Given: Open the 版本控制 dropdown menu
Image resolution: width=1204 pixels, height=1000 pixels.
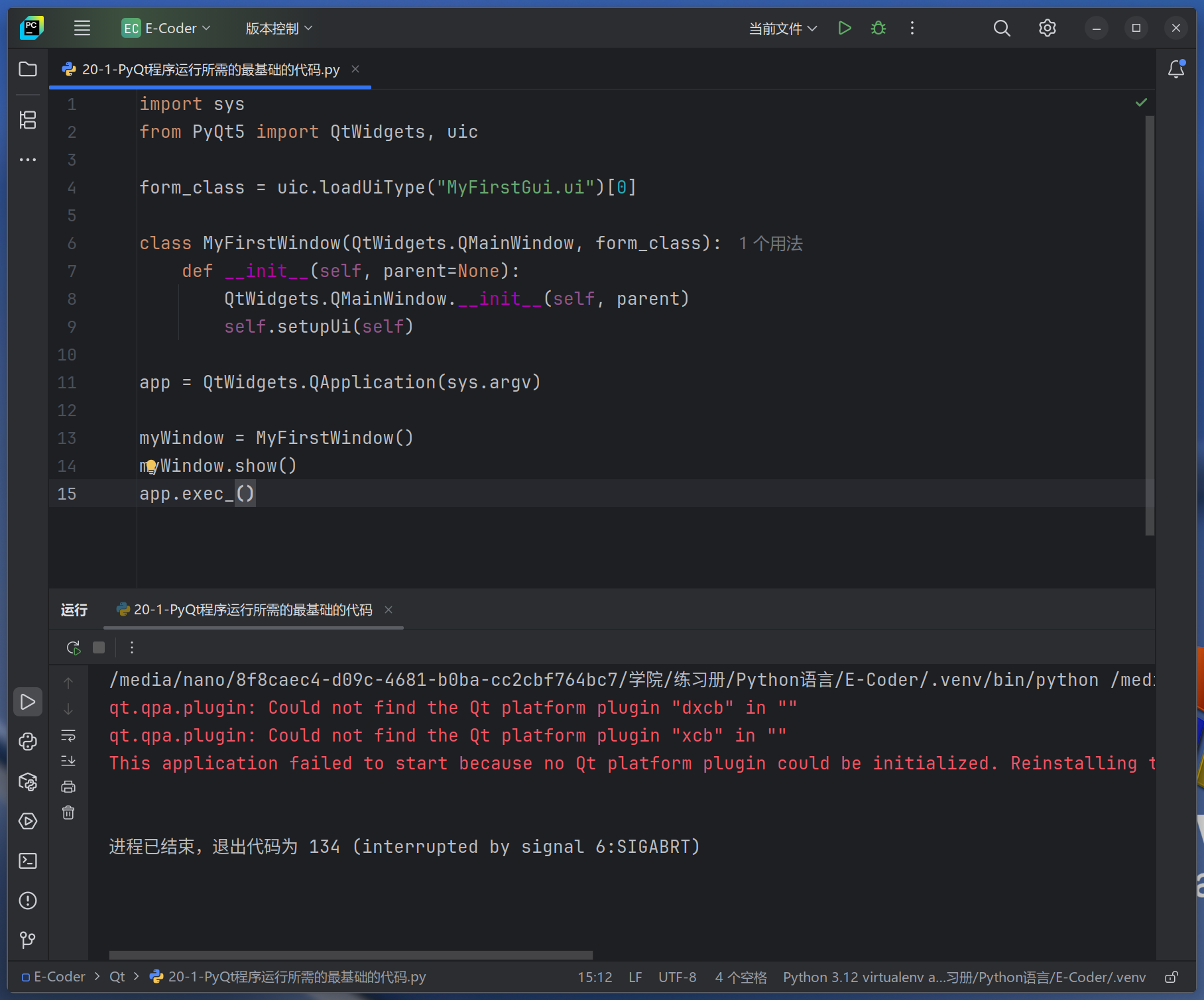Looking at the screenshot, I should click(278, 28).
